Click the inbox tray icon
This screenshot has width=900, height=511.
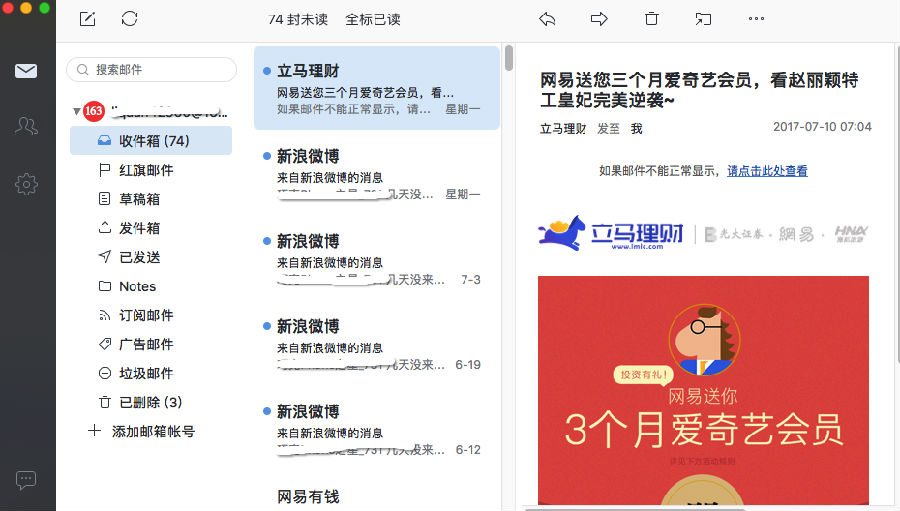[x=104, y=140]
